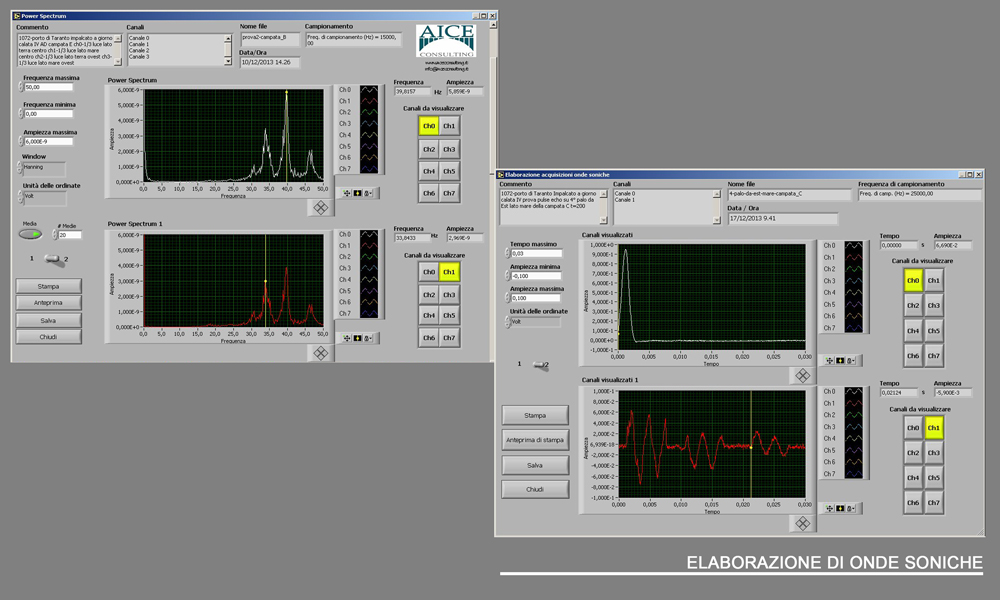Turn off the yellow Ch1 toggle beside the Power Spectrum 1 graph
Screen dimensions: 1000x600
pyautogui.click(x=449, y=272)
